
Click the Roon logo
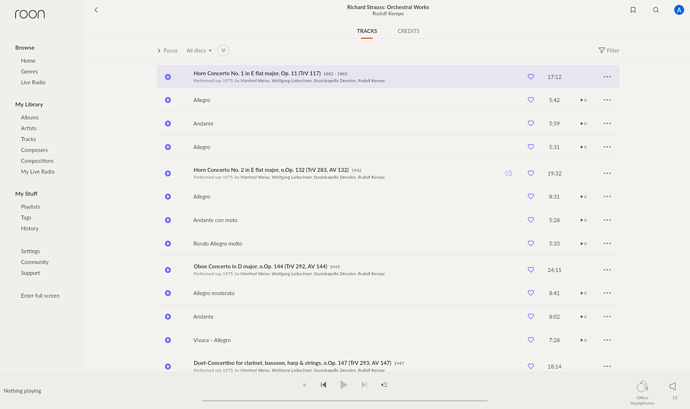30,14
